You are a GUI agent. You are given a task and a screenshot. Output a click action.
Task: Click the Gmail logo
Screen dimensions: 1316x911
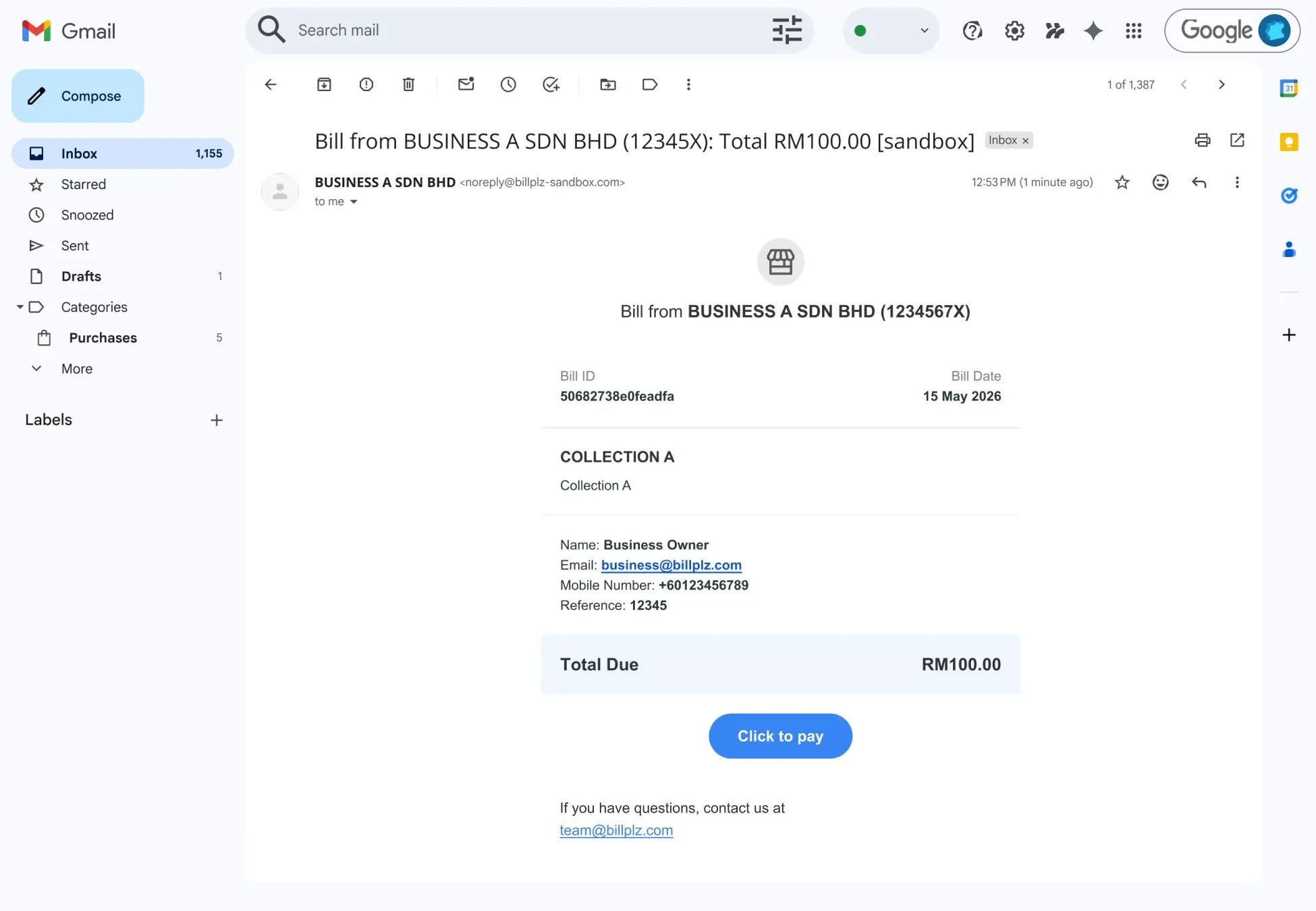coord(68,31)
